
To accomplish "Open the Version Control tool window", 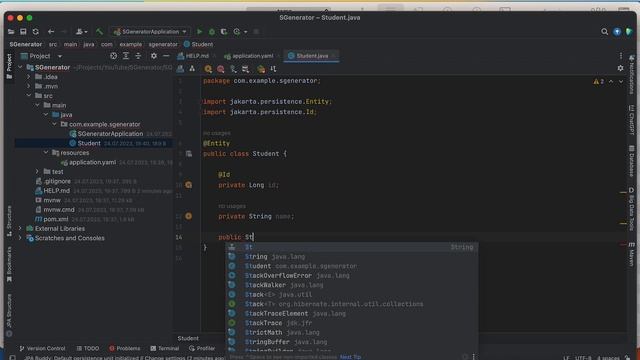I will pos(42,349).
